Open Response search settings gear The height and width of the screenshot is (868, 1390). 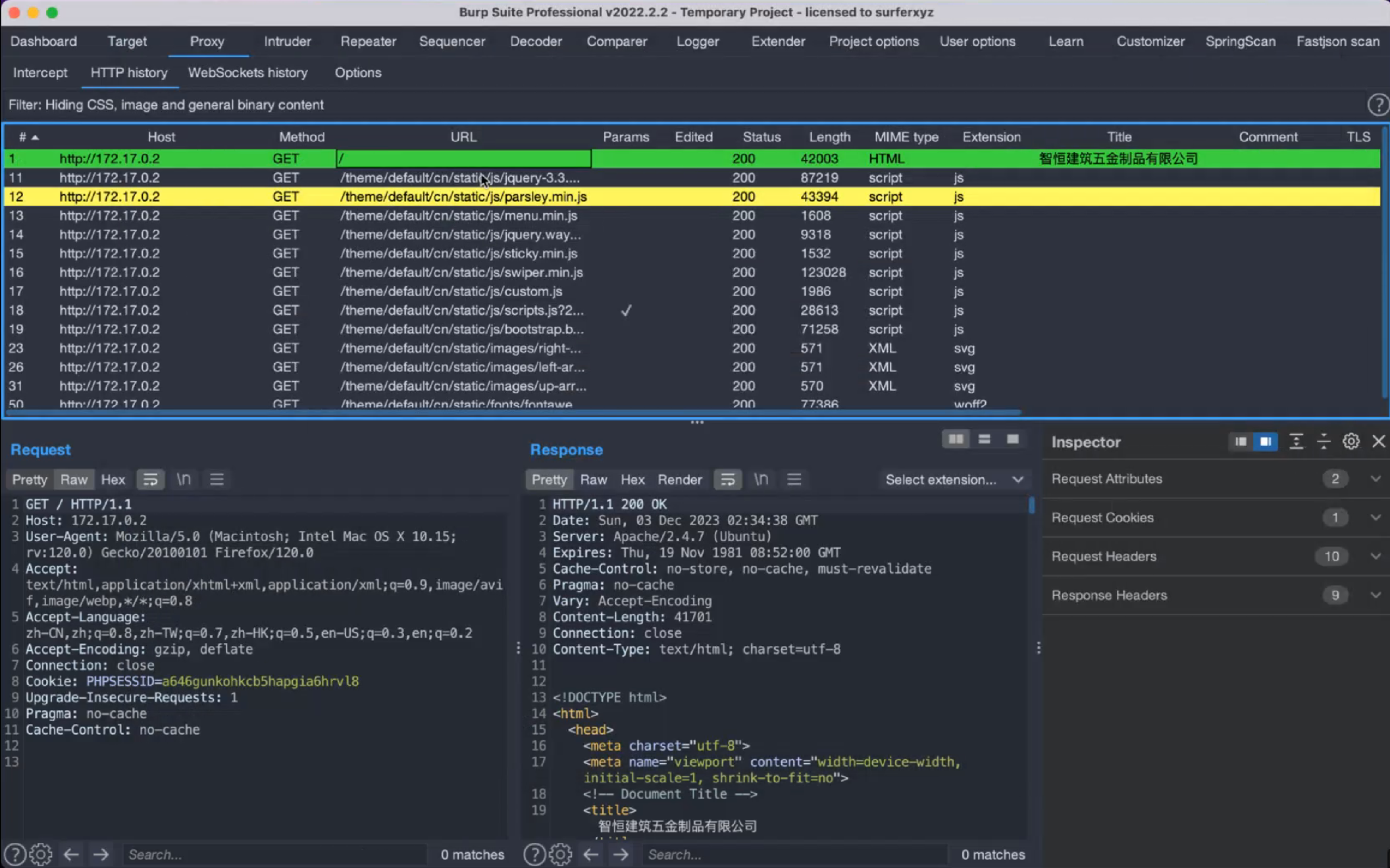pos(560,854)
